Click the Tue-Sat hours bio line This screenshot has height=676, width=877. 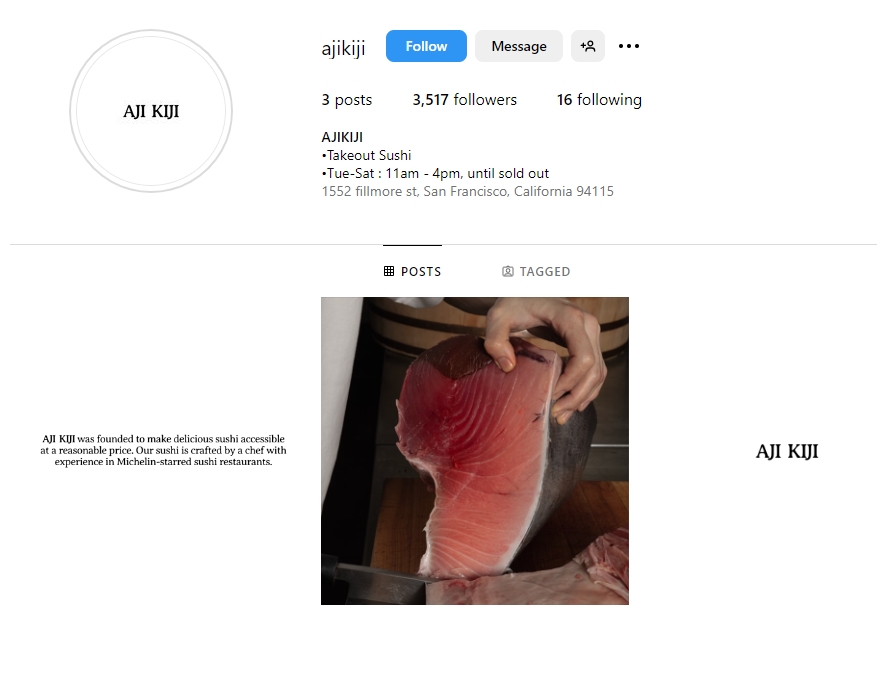[435, 173]
